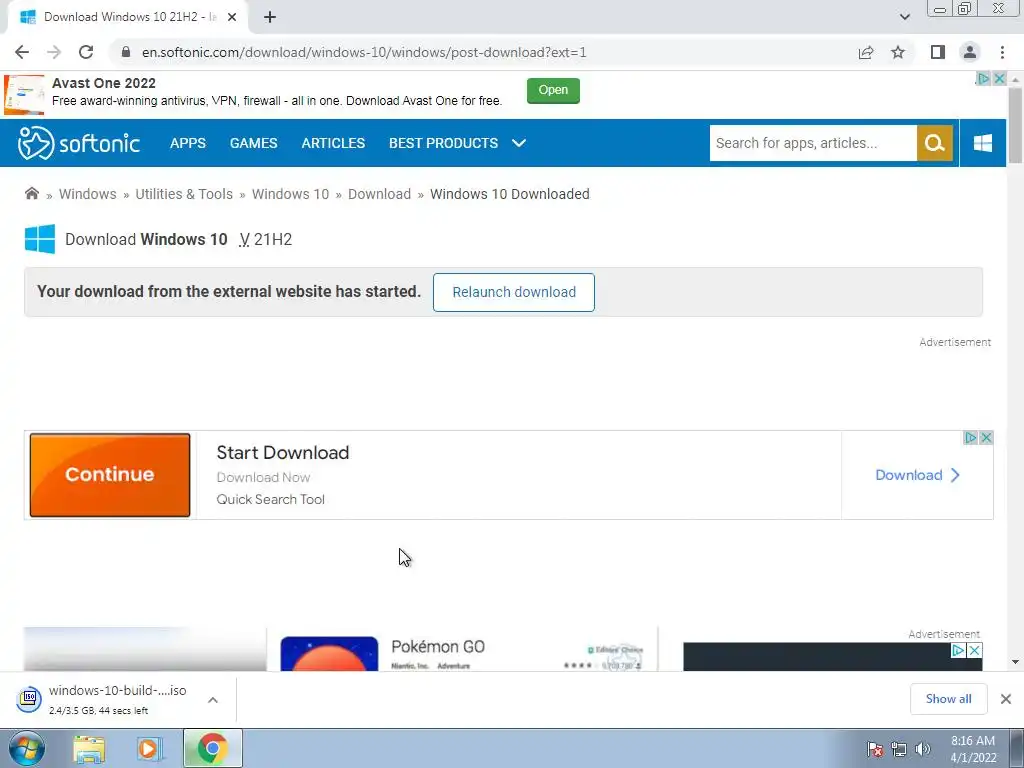Close the top Avast banner ad
The width and height of the screenshot is (1024, 768).
tap(999, 79)
